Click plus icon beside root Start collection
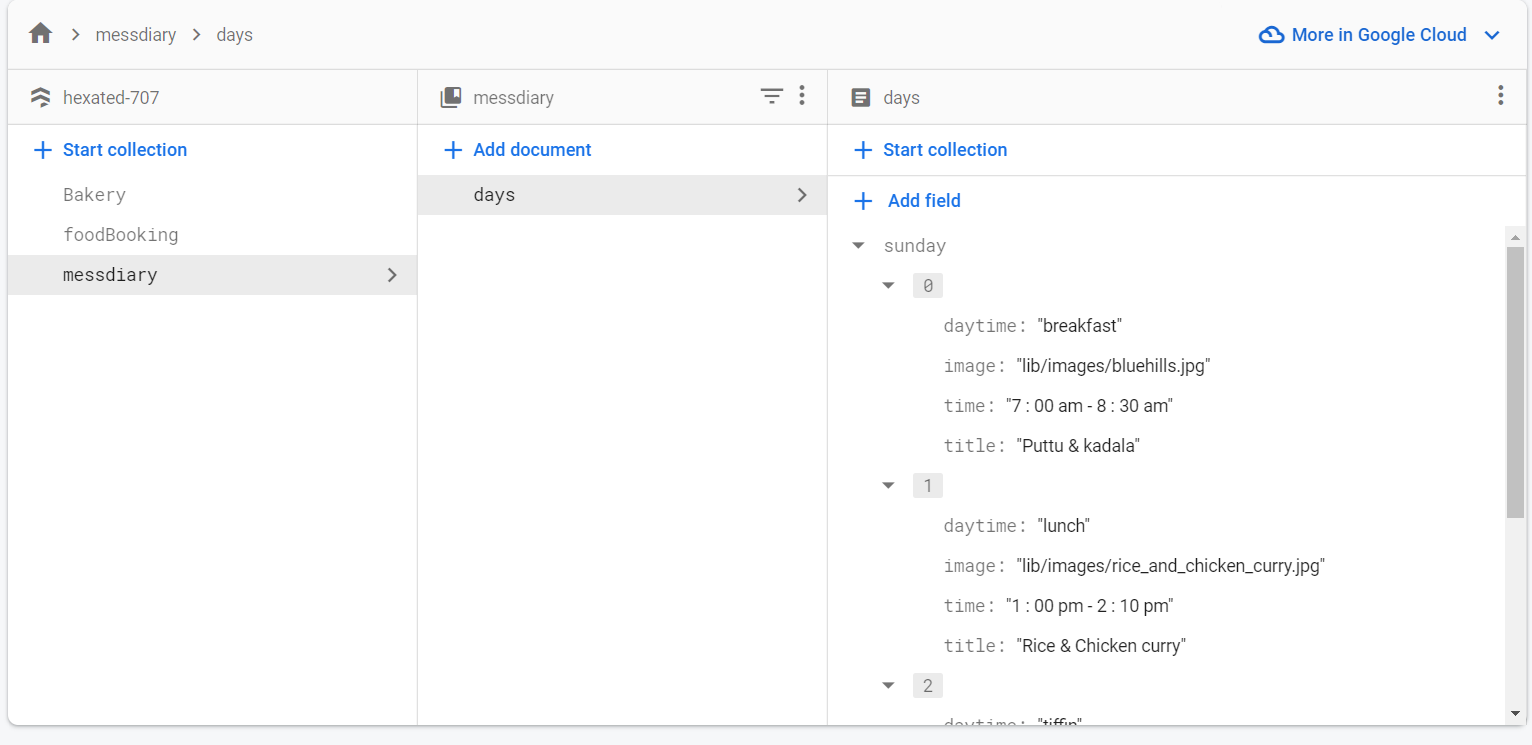This screenshot has width=1532, height=745. coord(42,150)
